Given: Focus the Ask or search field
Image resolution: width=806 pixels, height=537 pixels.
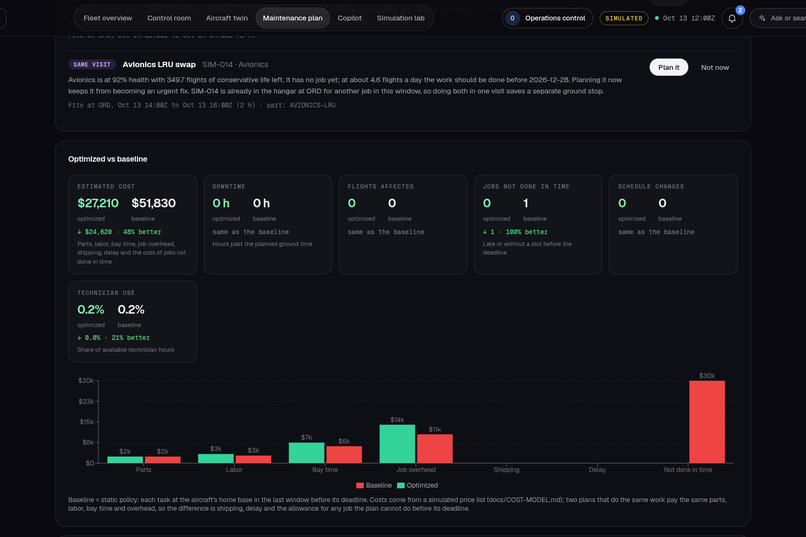Looking at the screenshot, I should (x=779, y=18).
